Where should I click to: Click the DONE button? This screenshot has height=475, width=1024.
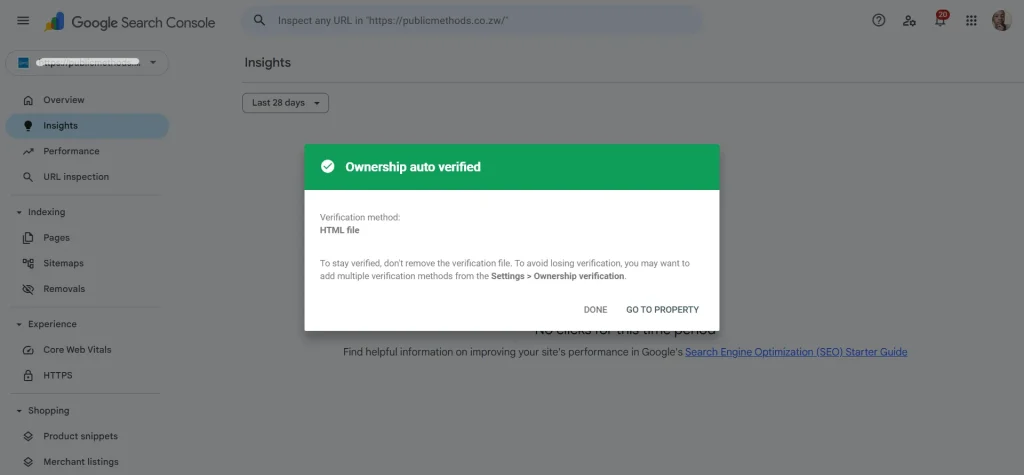595,310
